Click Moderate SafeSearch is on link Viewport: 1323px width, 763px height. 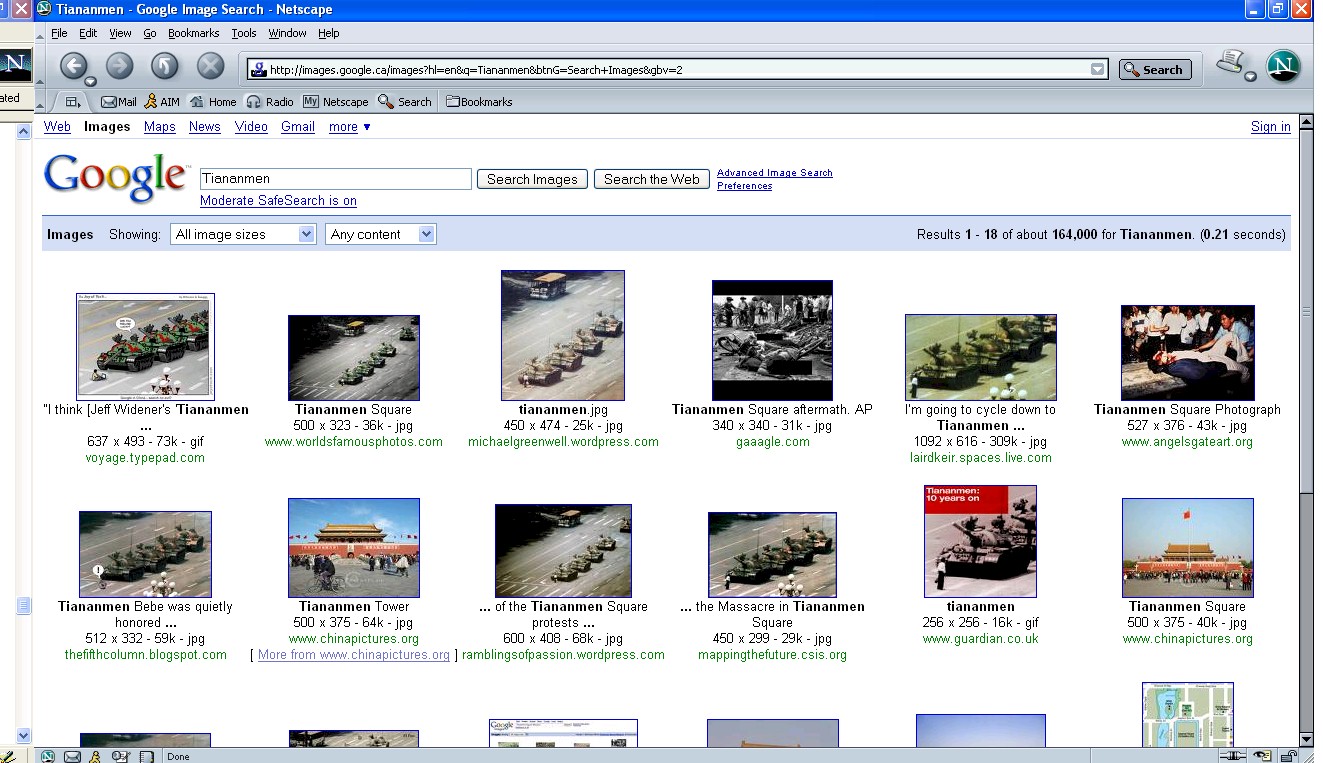pyautogui.click(x=278, y=201)
